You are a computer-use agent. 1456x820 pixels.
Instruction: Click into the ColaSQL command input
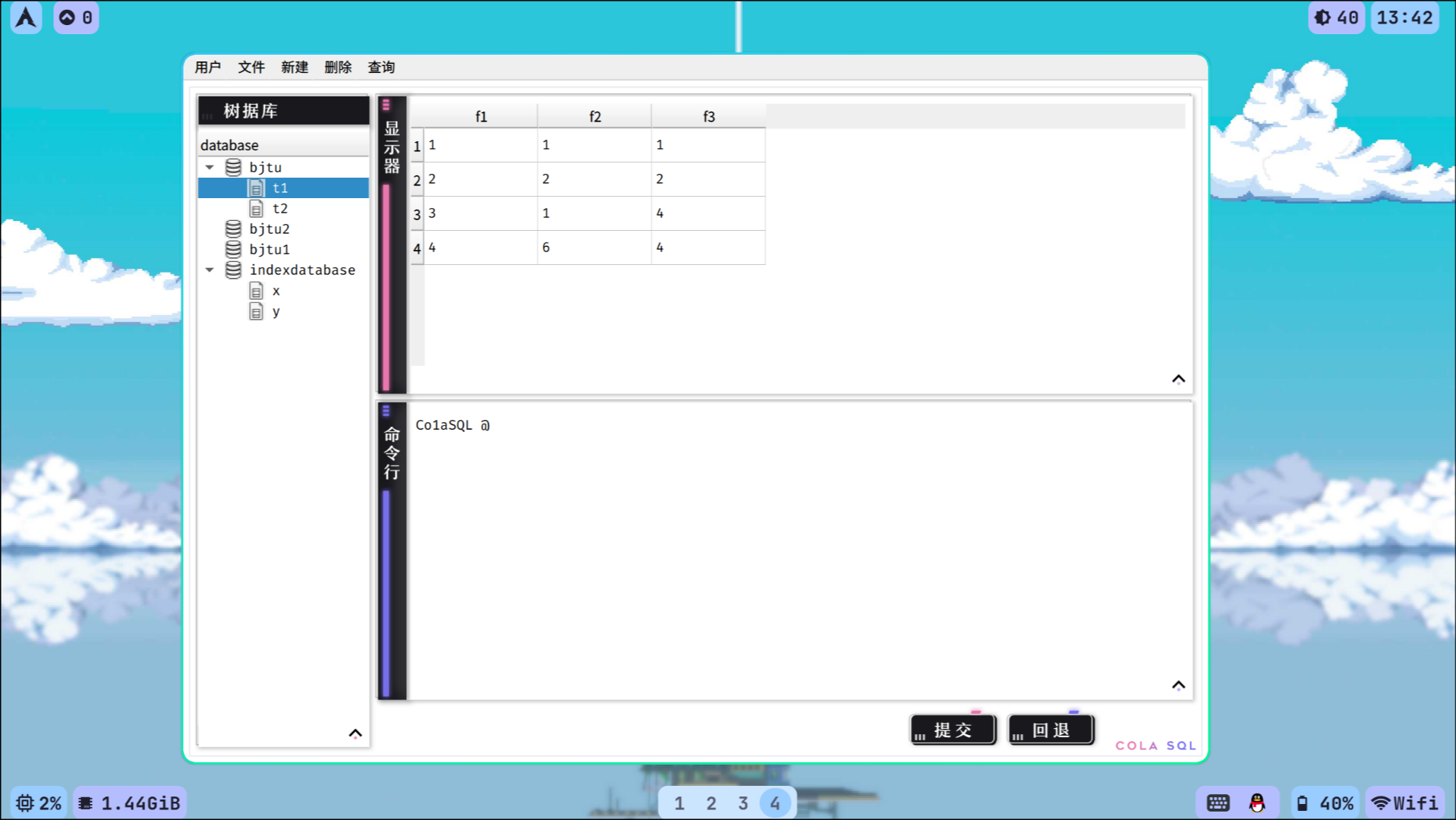(800, 550)
